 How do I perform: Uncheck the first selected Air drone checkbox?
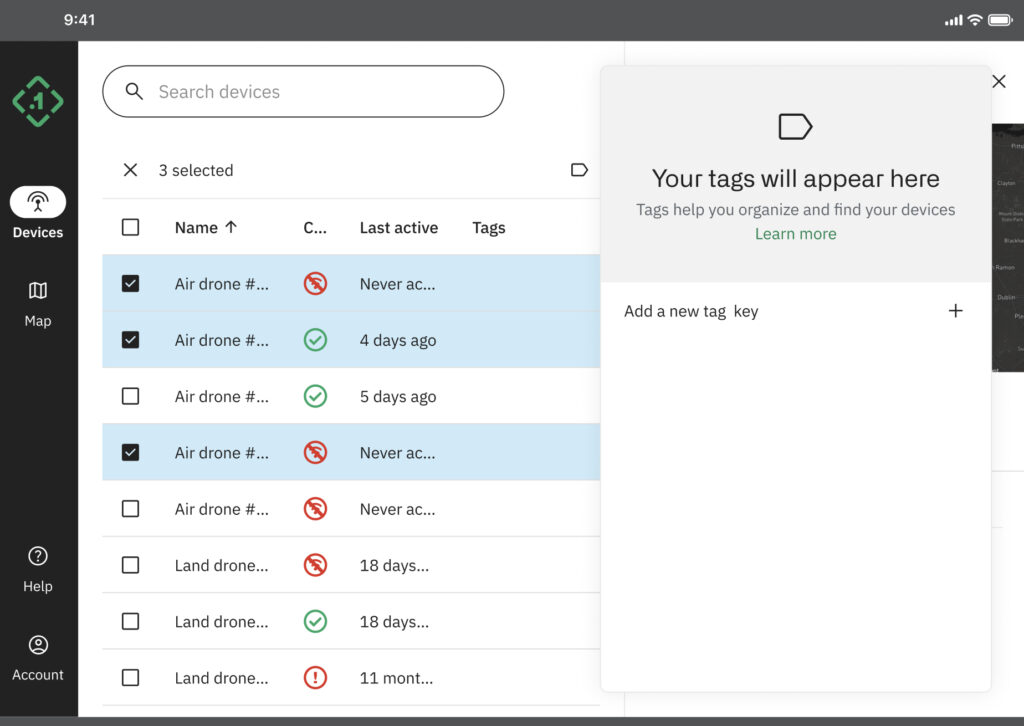tap(130, 283)
